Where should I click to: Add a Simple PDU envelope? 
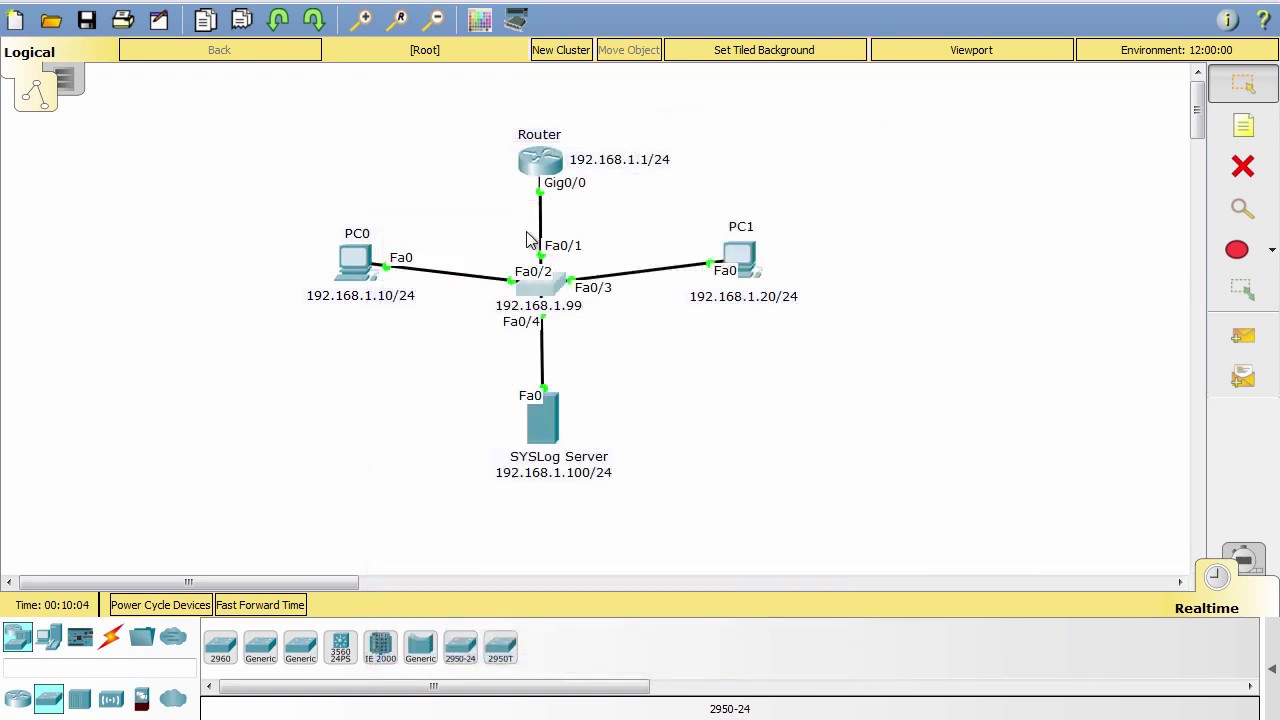[x=1243, y=336]
